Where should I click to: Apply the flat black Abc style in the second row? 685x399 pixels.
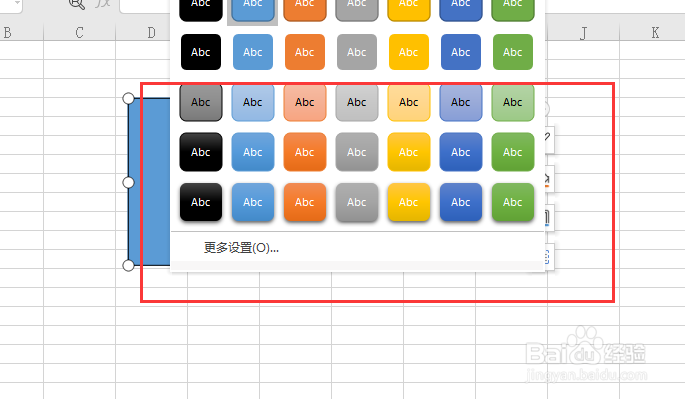coord(201,52)
